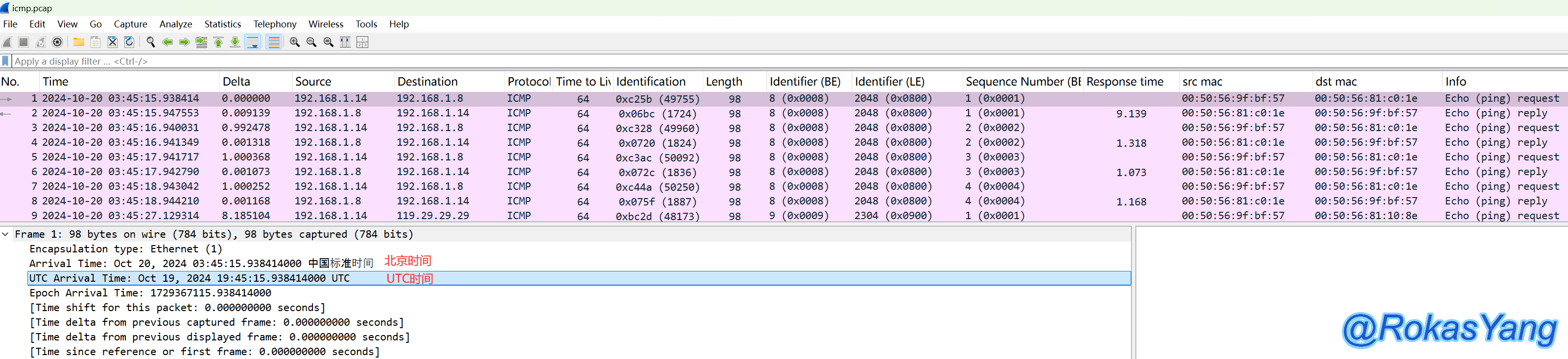Click the close capture file icon
This screenshot has width=1568, height=359.
point(112,42)
